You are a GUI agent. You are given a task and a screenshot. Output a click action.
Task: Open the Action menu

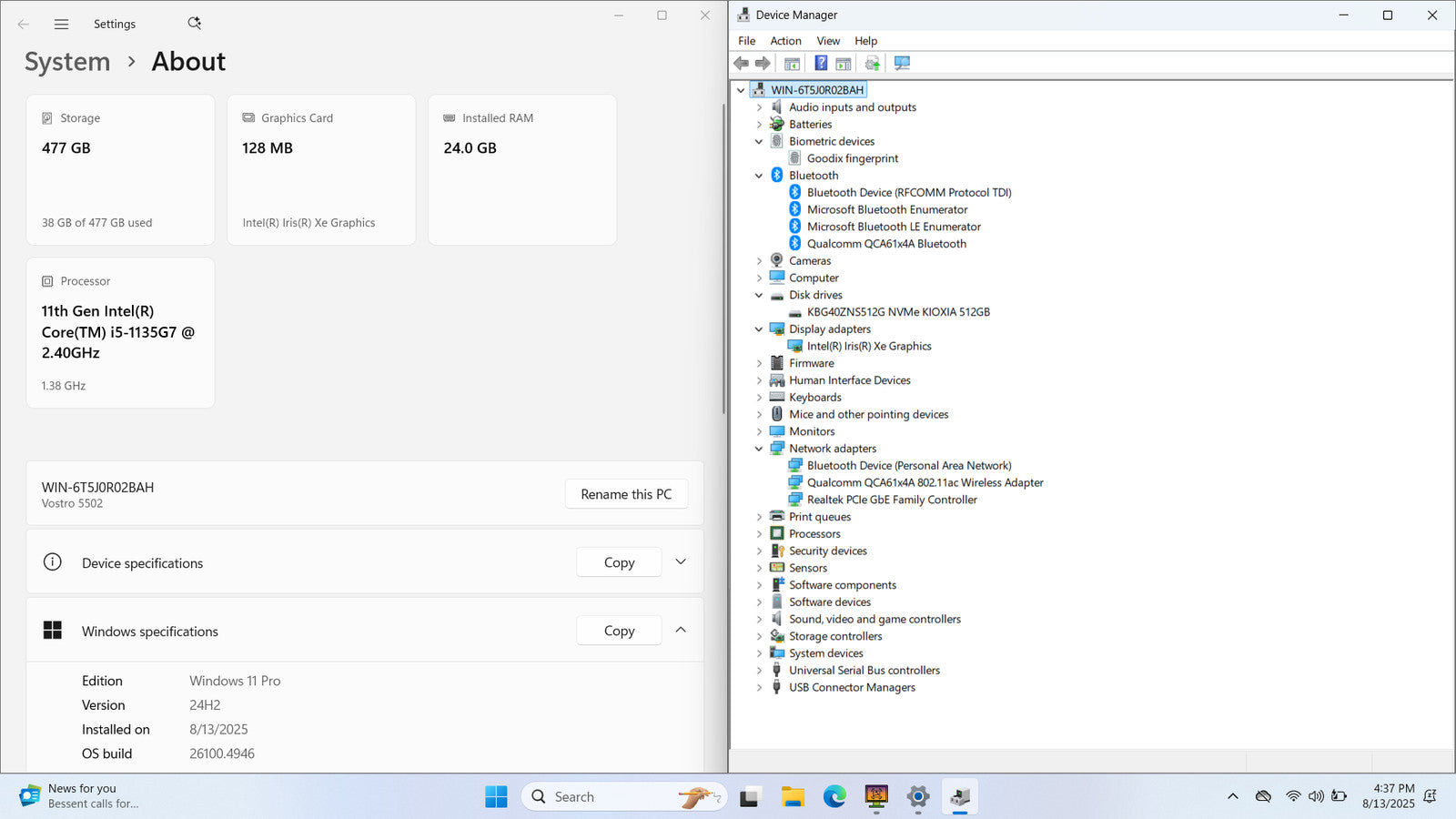pos(785,41)
